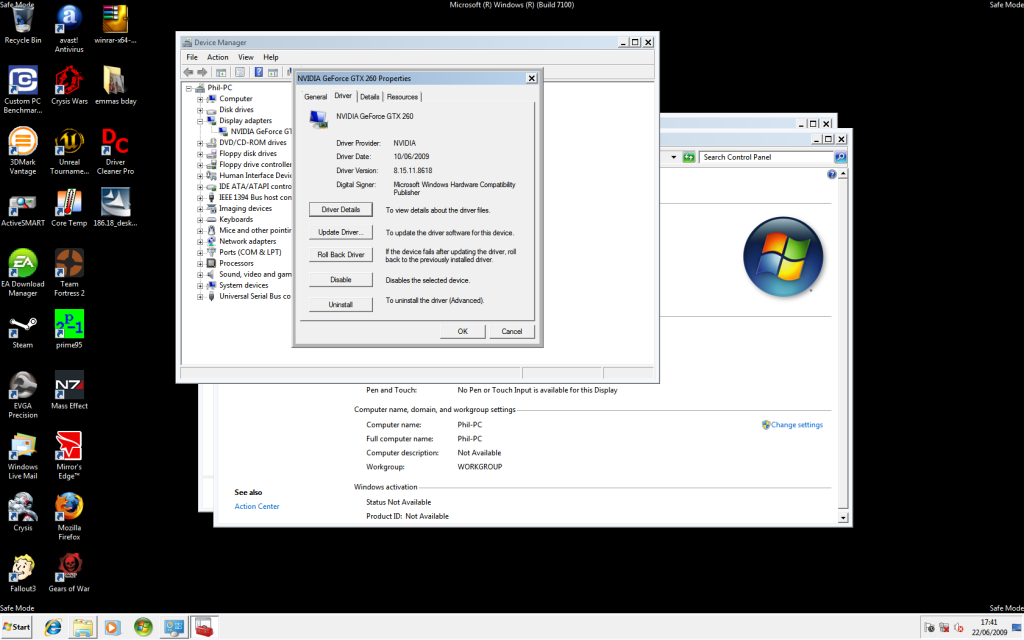Collapse the Display adapters tree node
The height and width of the screenshot is (640, 1024).
tap(199, 120)
